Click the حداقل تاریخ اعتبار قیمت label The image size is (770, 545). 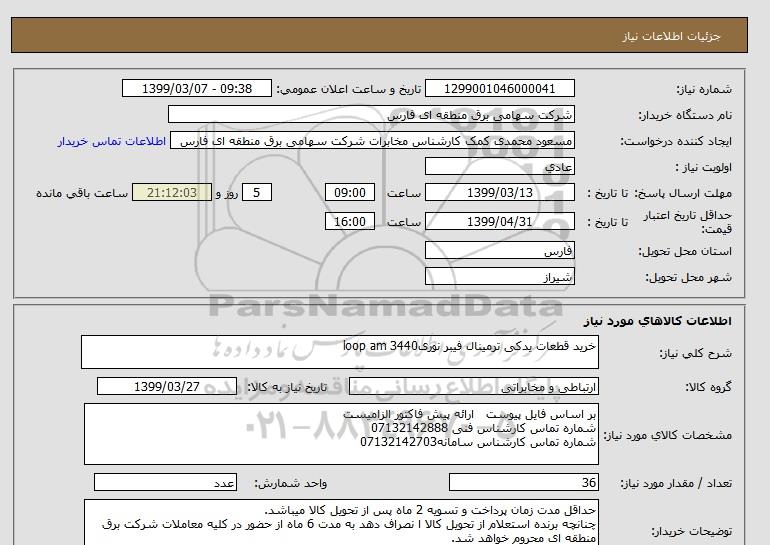click(x=688, y=222)
